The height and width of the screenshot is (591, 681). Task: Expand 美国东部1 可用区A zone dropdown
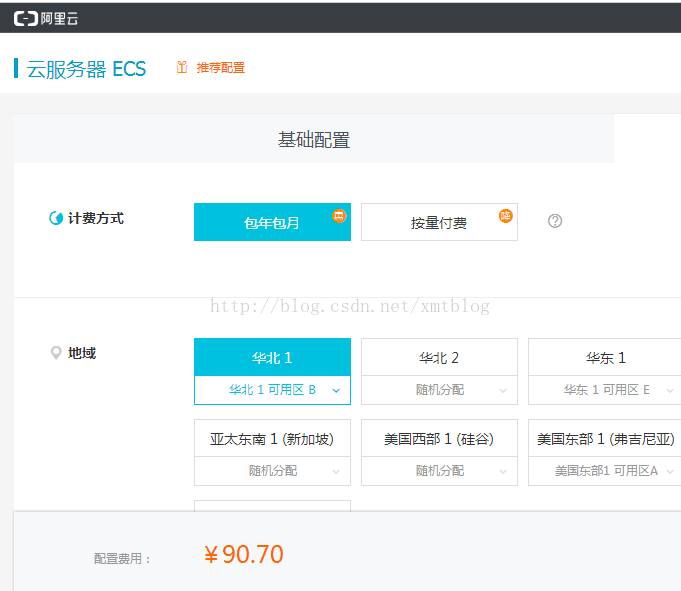coord(605,471)
